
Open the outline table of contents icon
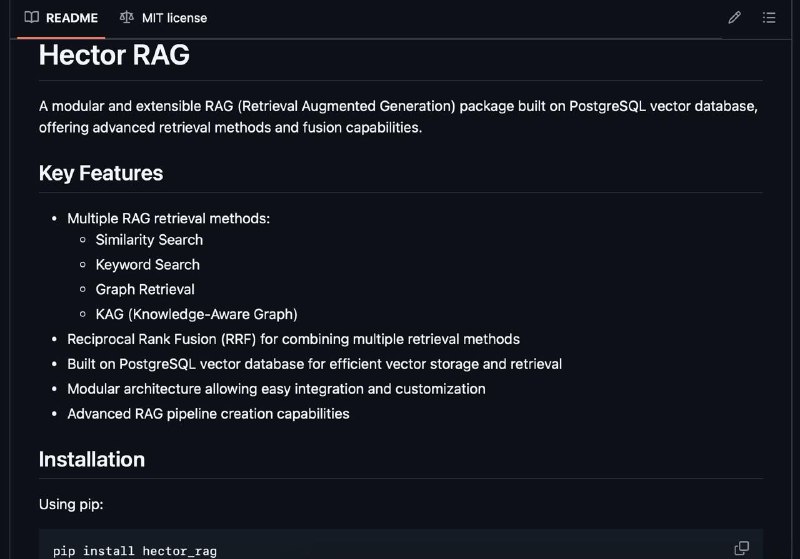(x=769, y=18)
